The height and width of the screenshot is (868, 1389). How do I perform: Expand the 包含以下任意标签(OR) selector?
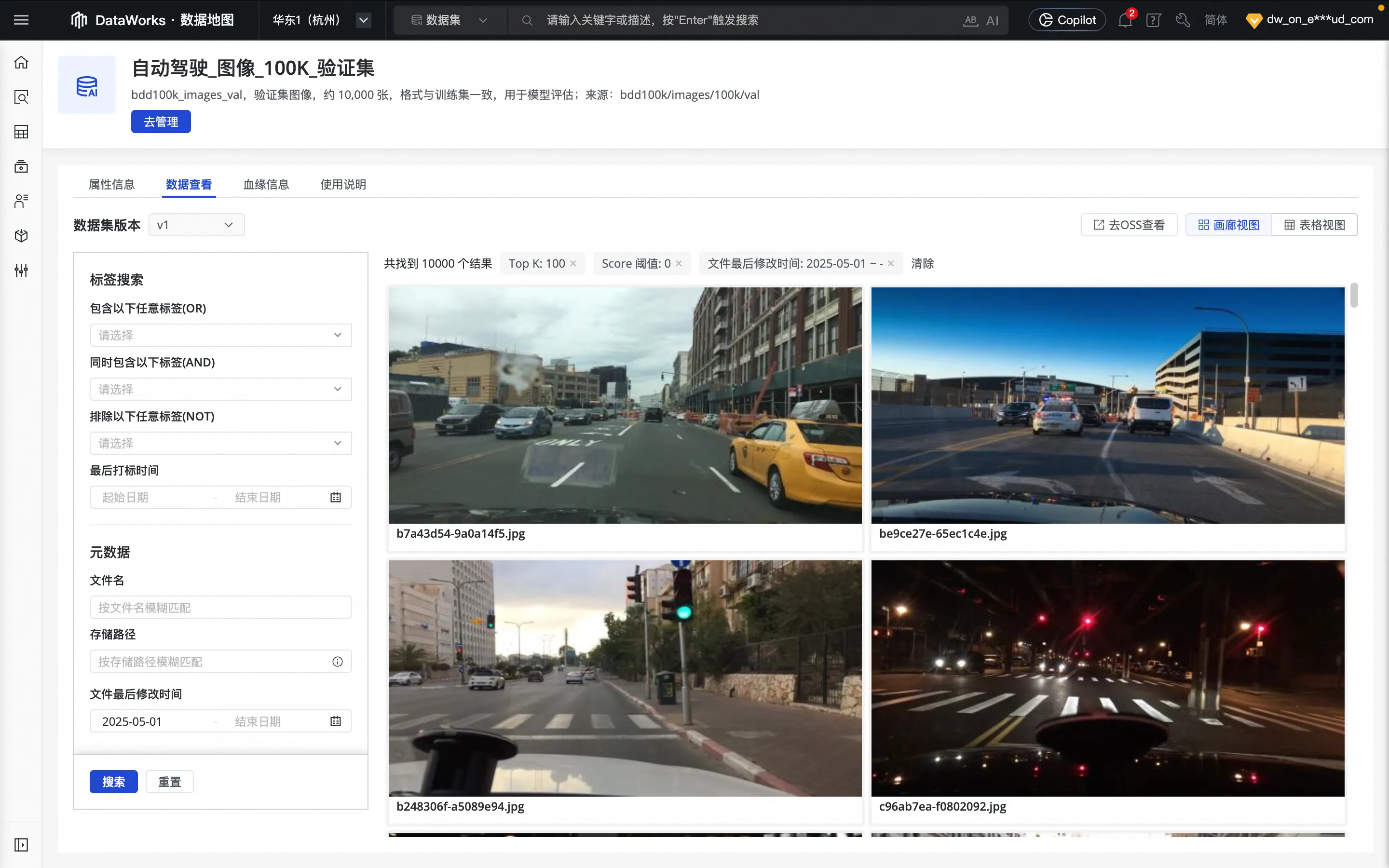pyautogui.click(x=220, y=335)
